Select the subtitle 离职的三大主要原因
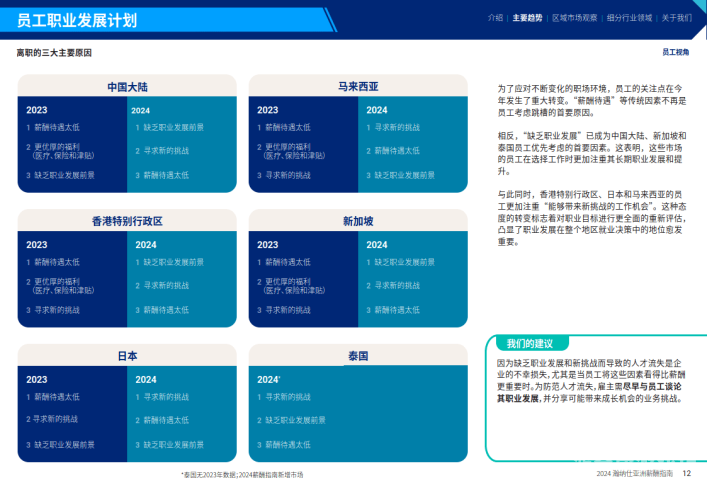Image resolution: width=707 pixels, height=500 pixels. coord(54,53)
